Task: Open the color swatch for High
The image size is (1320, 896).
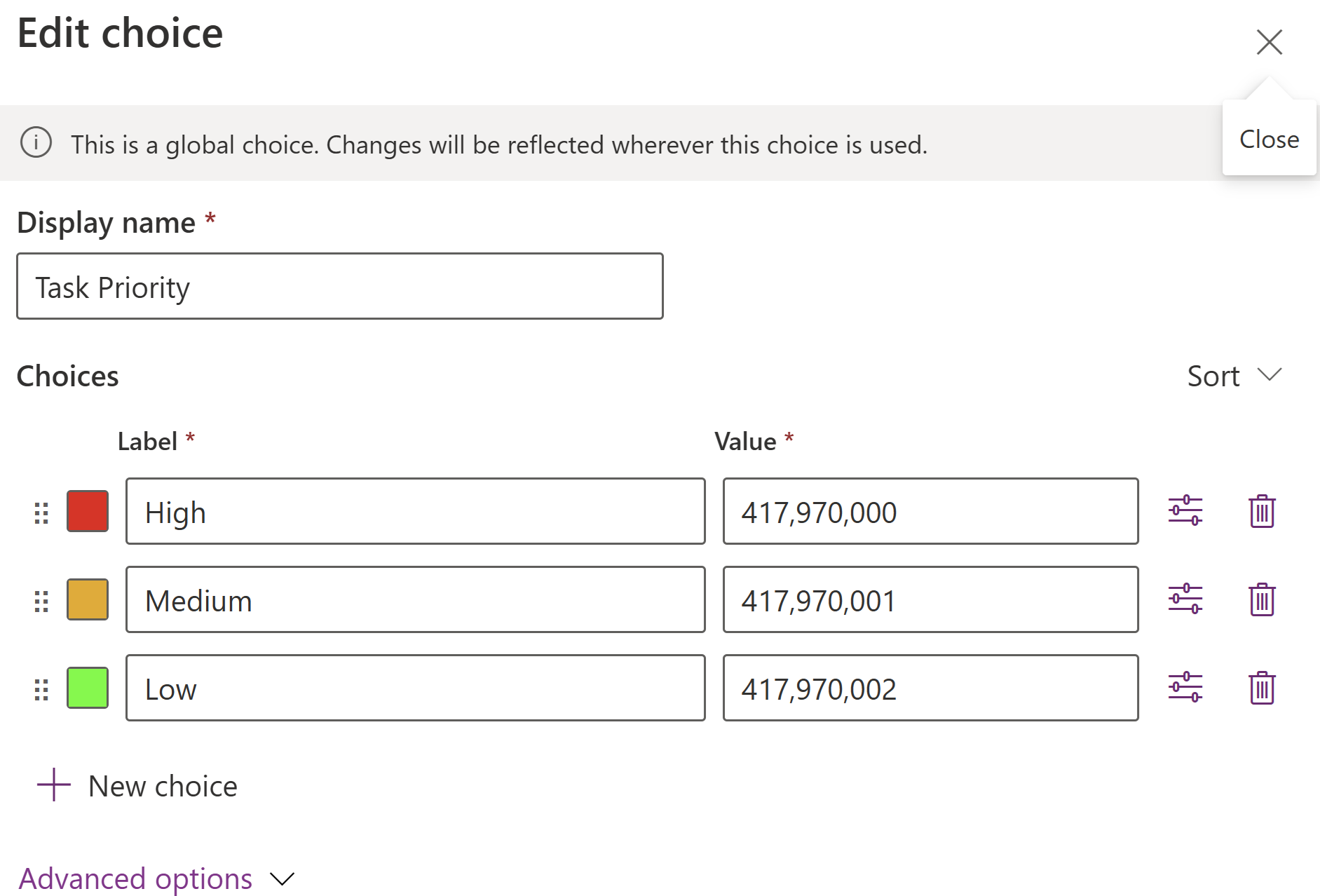Action: click(x=87, y=512)
